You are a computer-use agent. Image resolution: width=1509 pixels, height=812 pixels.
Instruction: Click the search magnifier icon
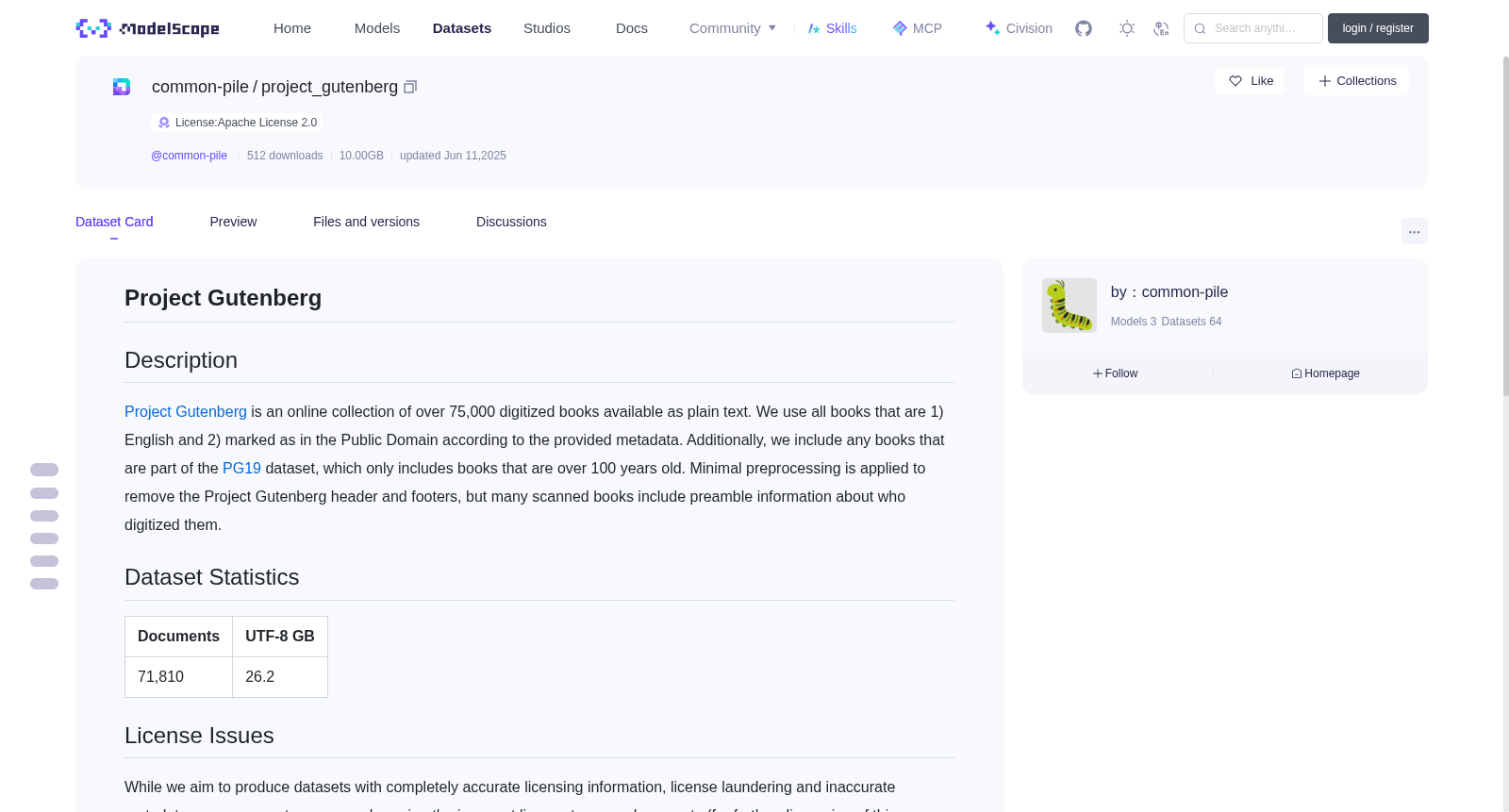tap(1200, 28)
